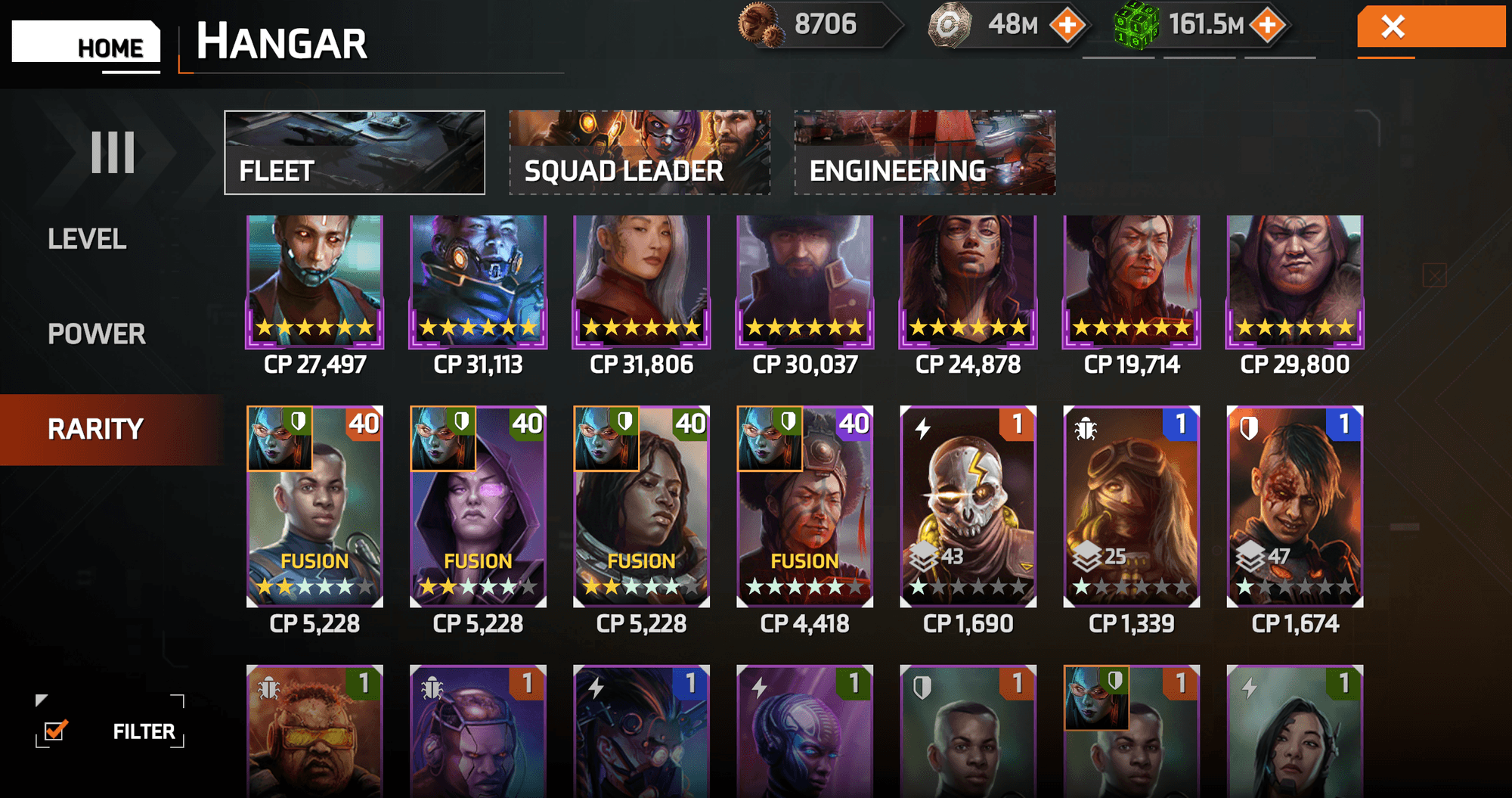Screen dimensions: 1512x798
Task: Sort hangar by POWER
Action: (x=96, y=334)
